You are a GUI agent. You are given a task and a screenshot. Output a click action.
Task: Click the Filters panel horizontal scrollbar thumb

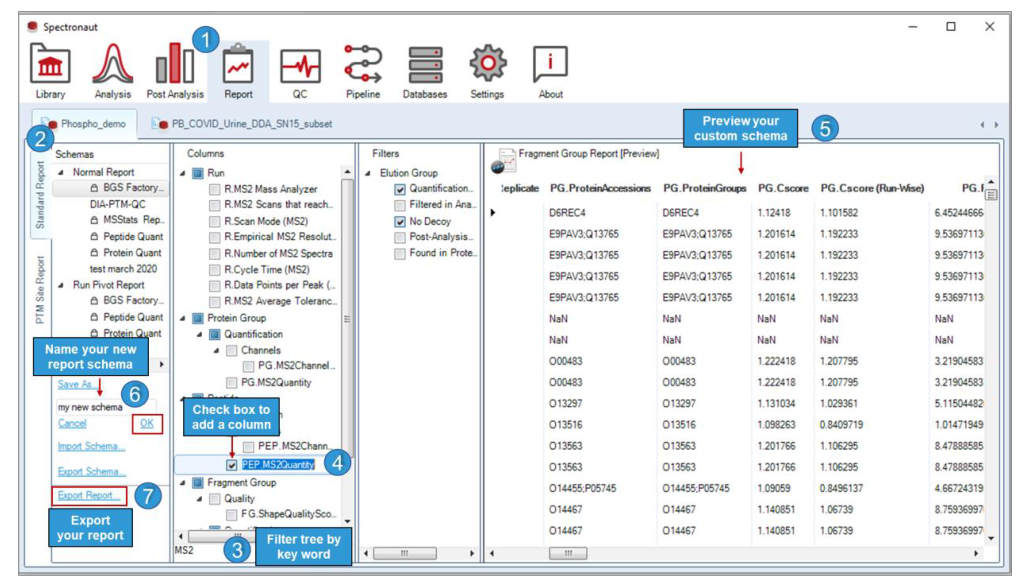pyautogui.click(x=404, y=553)
